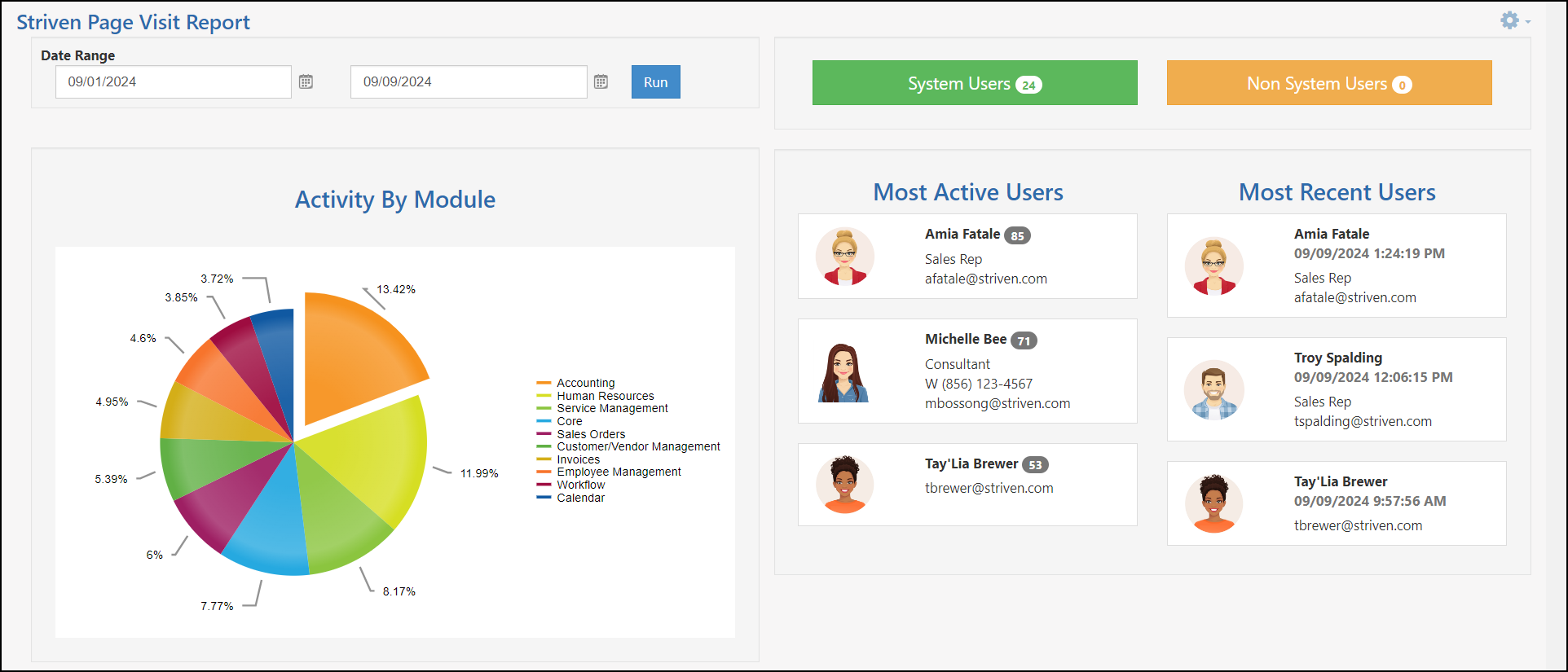
Task: Click tspalding@striven.com email text
Action: (x=1363, y=421)
